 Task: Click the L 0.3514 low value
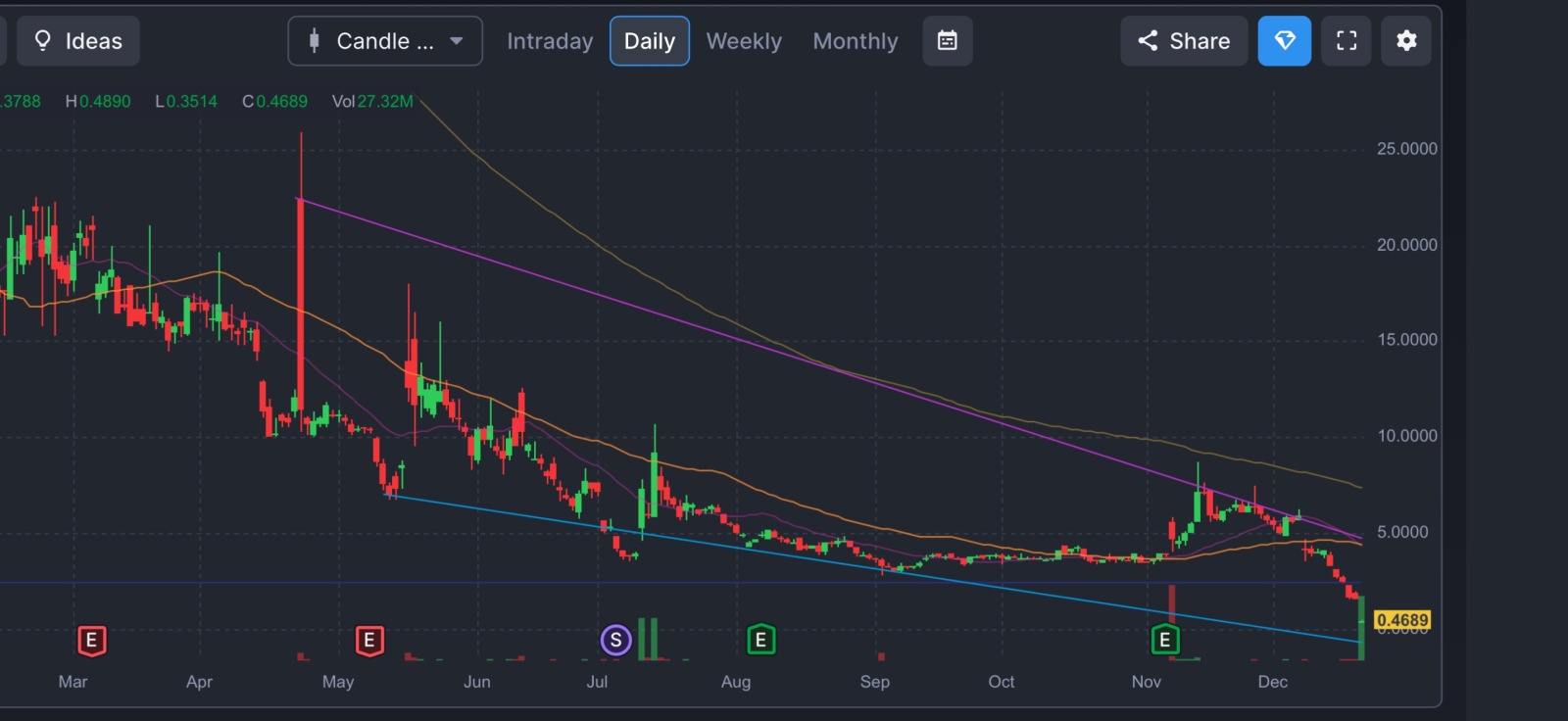click(186, 102)
